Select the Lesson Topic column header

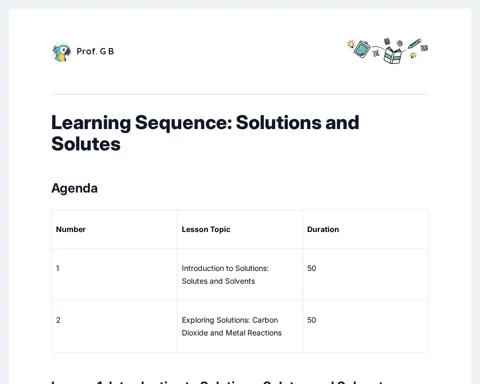click(x=206, y=229)
